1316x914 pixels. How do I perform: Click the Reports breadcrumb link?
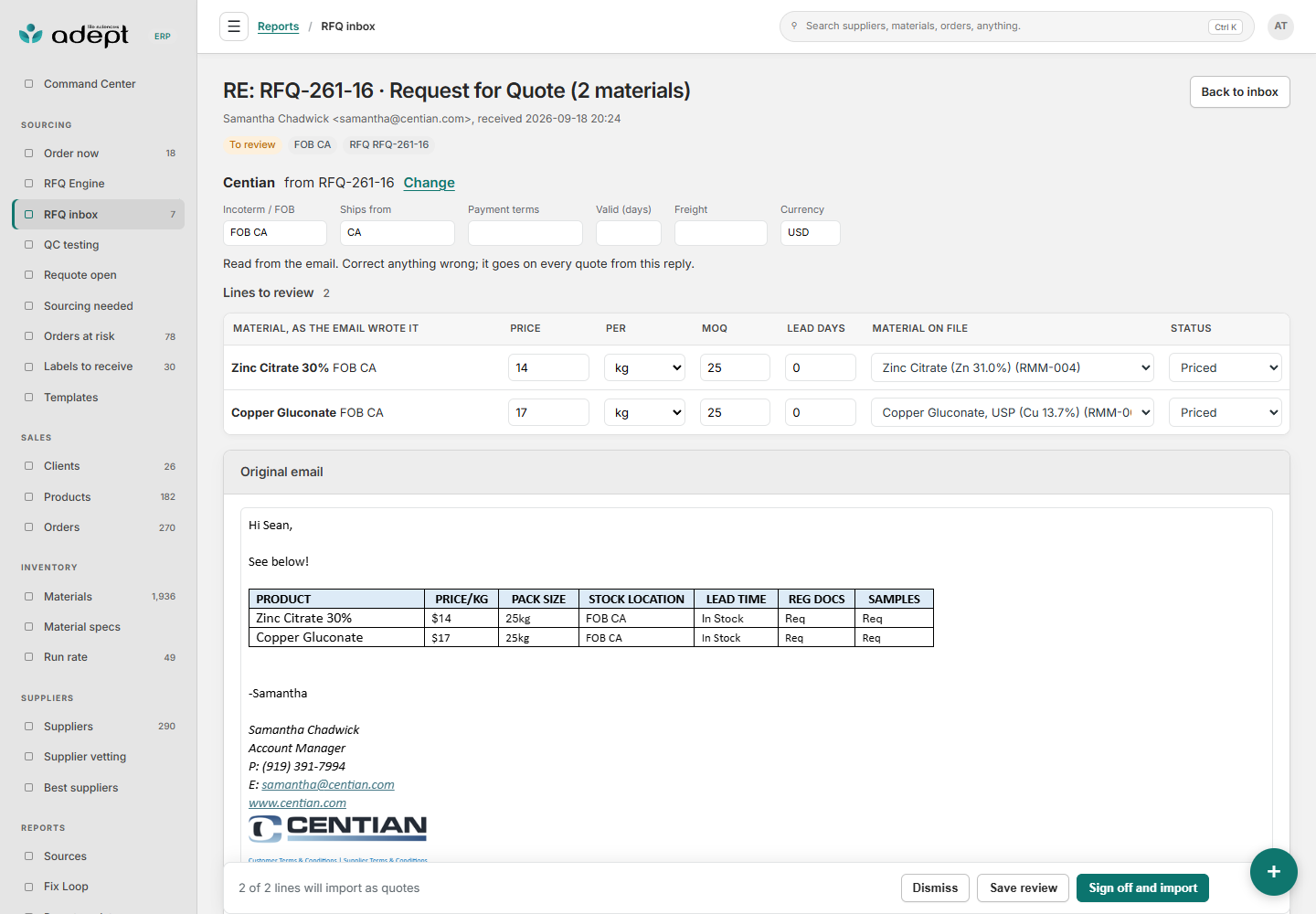coord(278,27)
